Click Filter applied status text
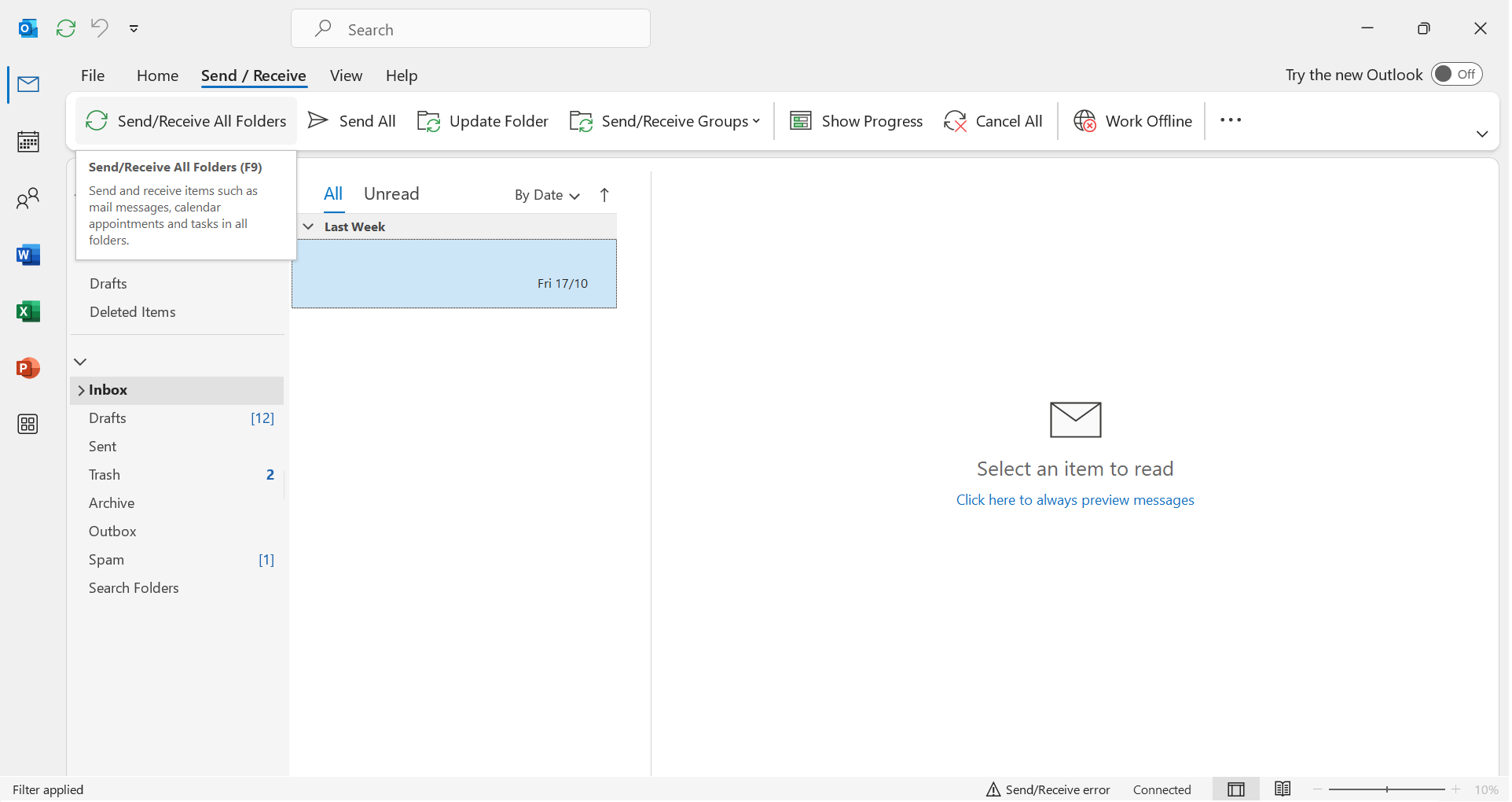The image size is (1512, 802). pos(48,789)
